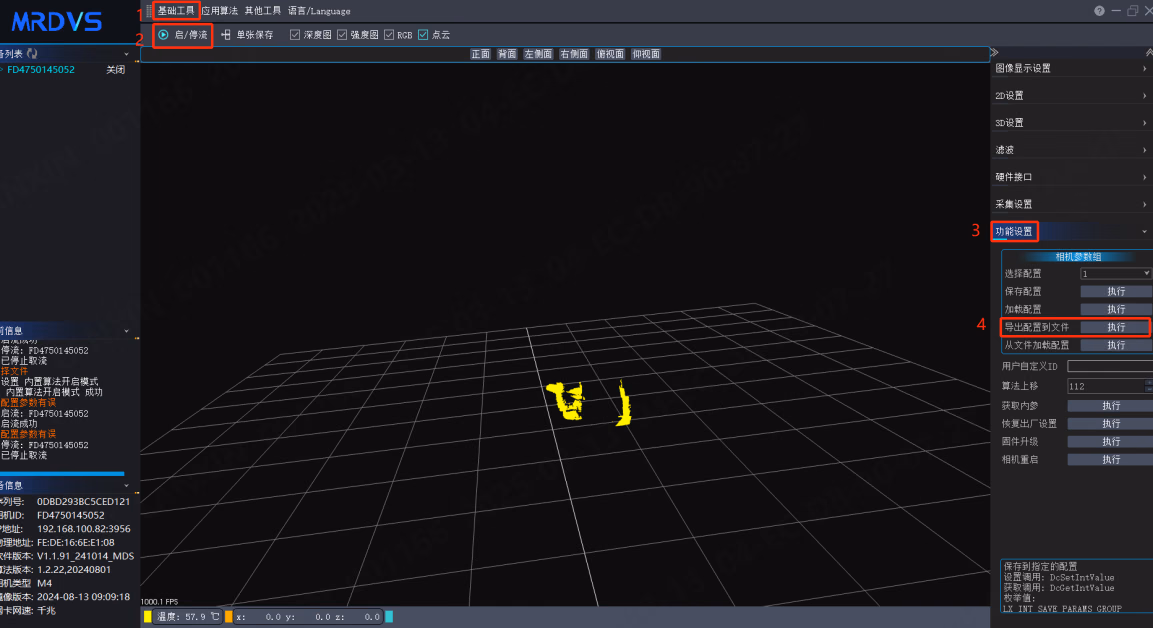Open the 其他工具 menu
The image size is (1153, 628).
(x=263, y=11)
